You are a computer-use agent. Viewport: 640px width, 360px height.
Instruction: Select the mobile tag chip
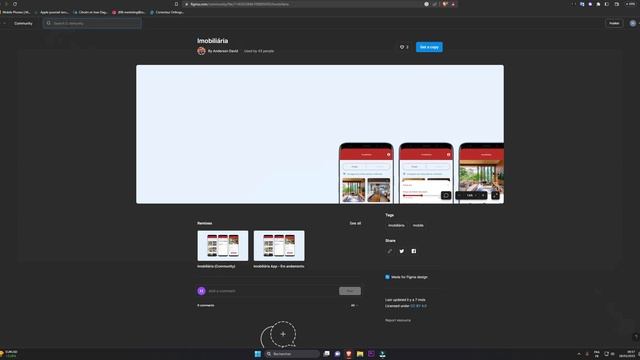[418, 225]
